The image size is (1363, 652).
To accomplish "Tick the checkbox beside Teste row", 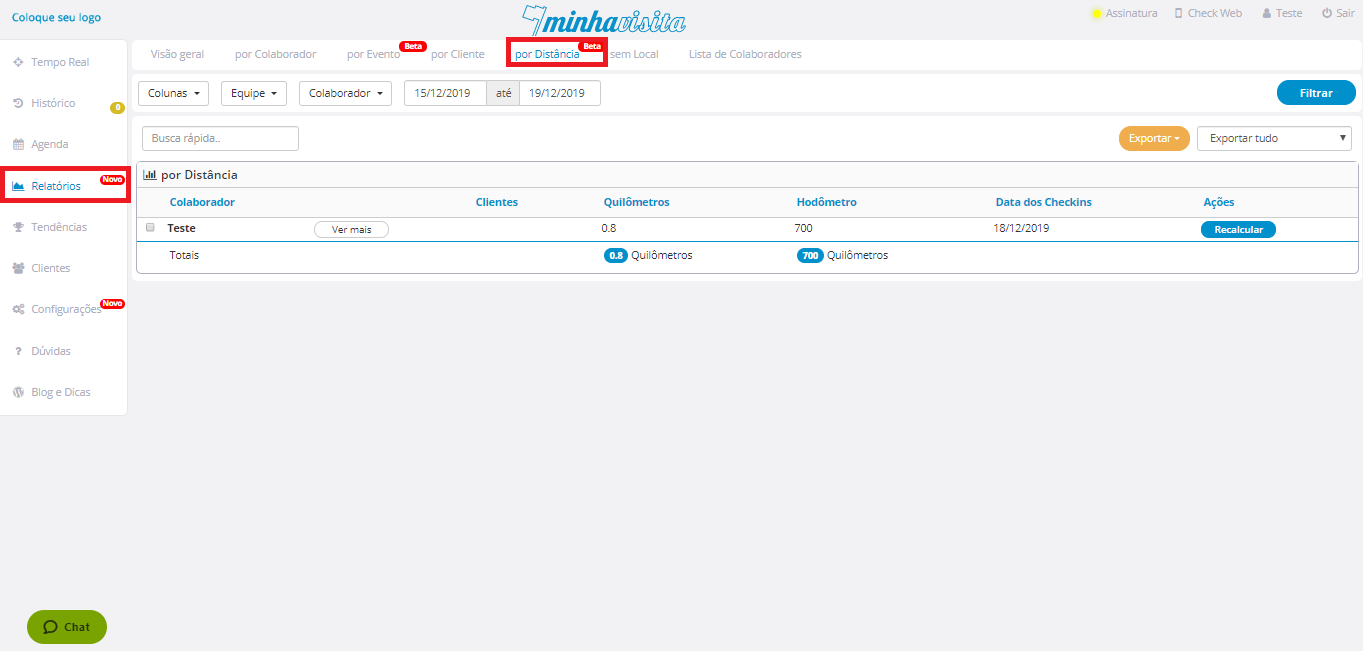I will [x=150, y=228].
